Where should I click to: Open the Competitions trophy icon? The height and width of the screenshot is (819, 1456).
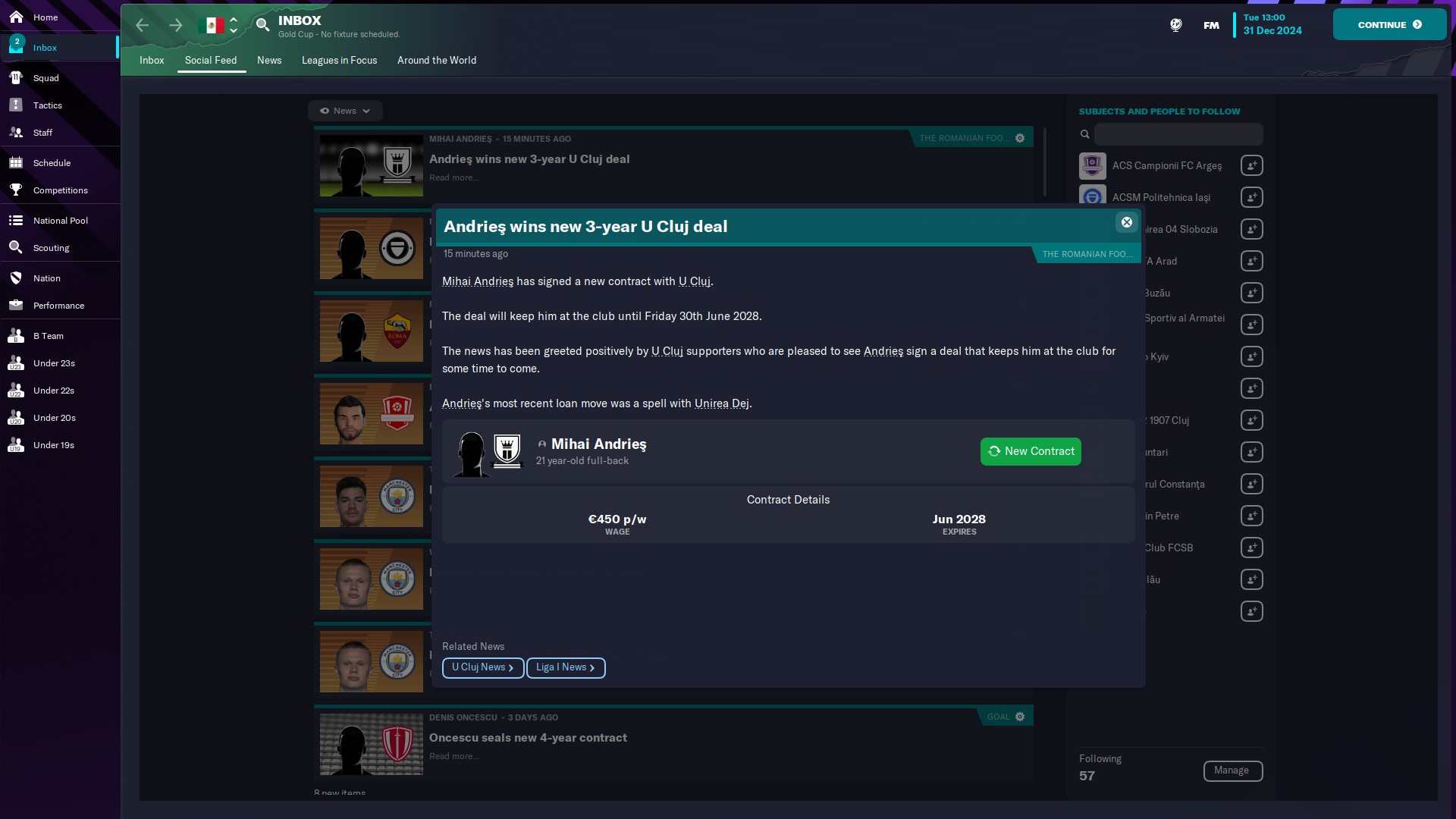click(16, 190)
